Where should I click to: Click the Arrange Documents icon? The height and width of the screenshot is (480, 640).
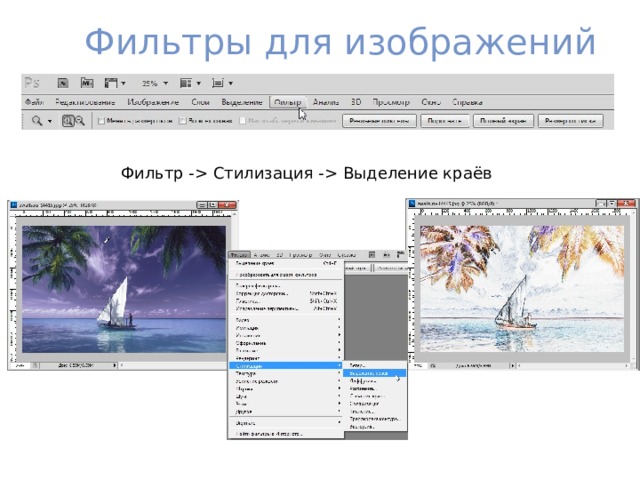(186, 83)
